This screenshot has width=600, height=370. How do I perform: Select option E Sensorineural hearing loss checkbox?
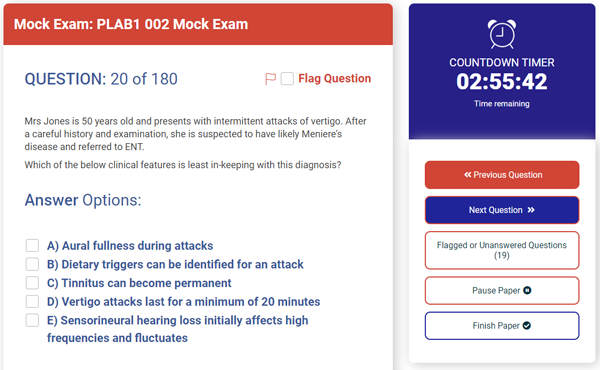point(32,320)
